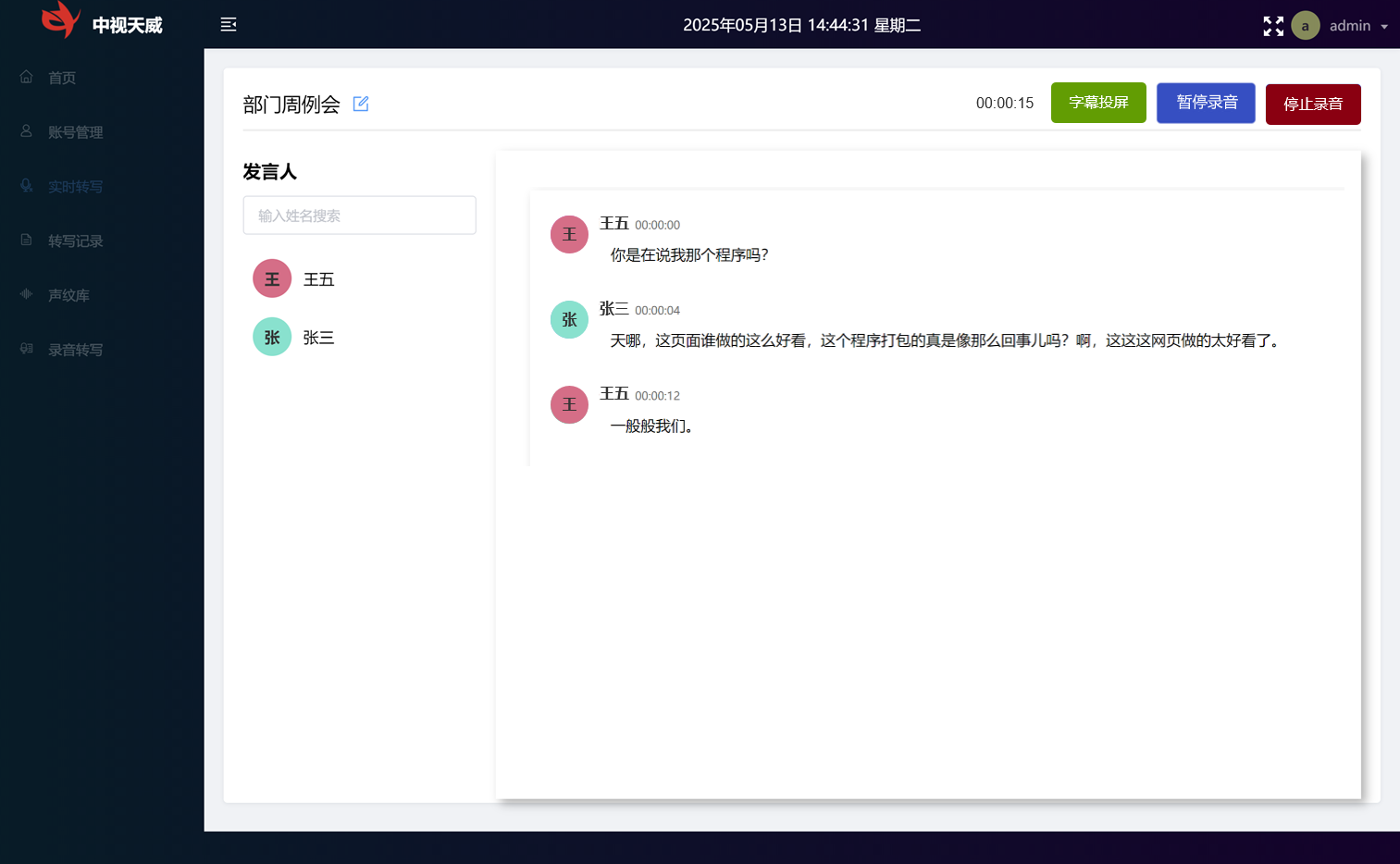Viewport: 1400px width, 864px height.
Task: Click the 发言人 heading
Action: pos(269,172)
